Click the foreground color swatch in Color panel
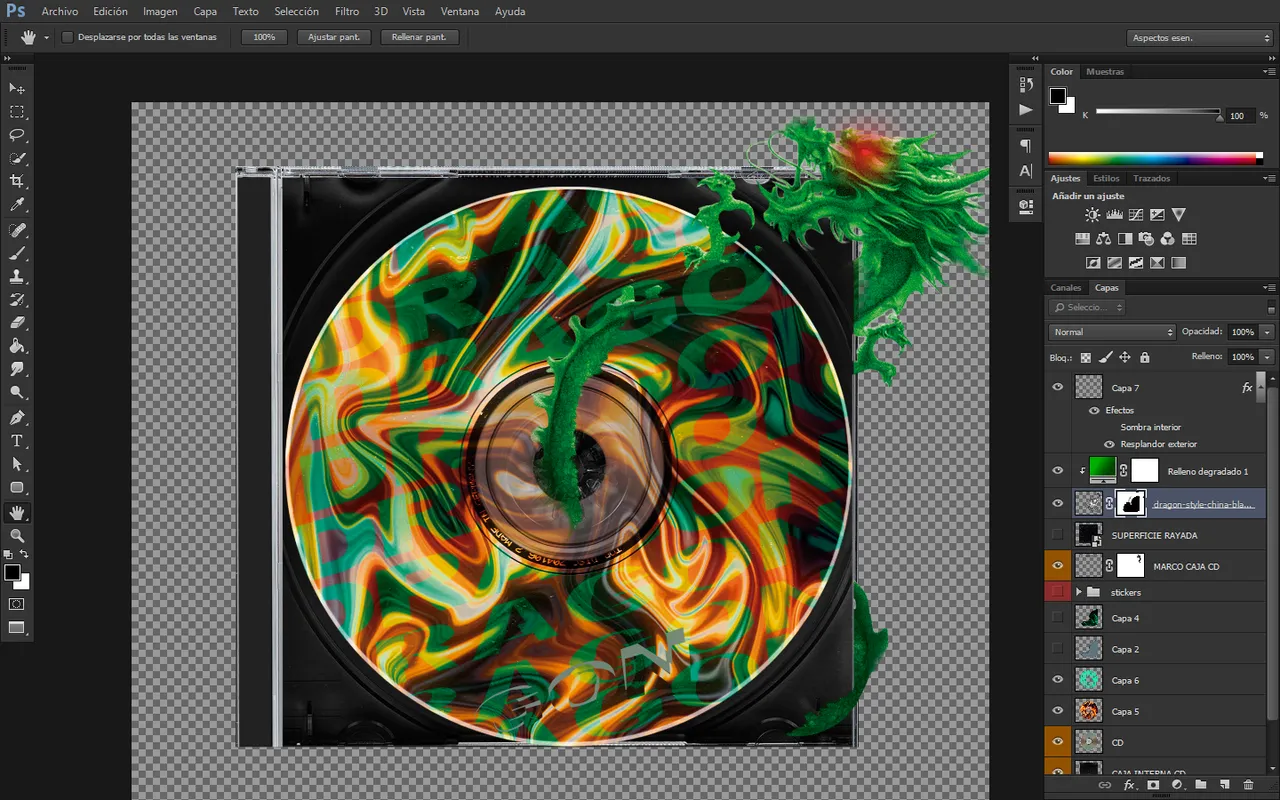The image size is (1280, 800). [1057, 96]
